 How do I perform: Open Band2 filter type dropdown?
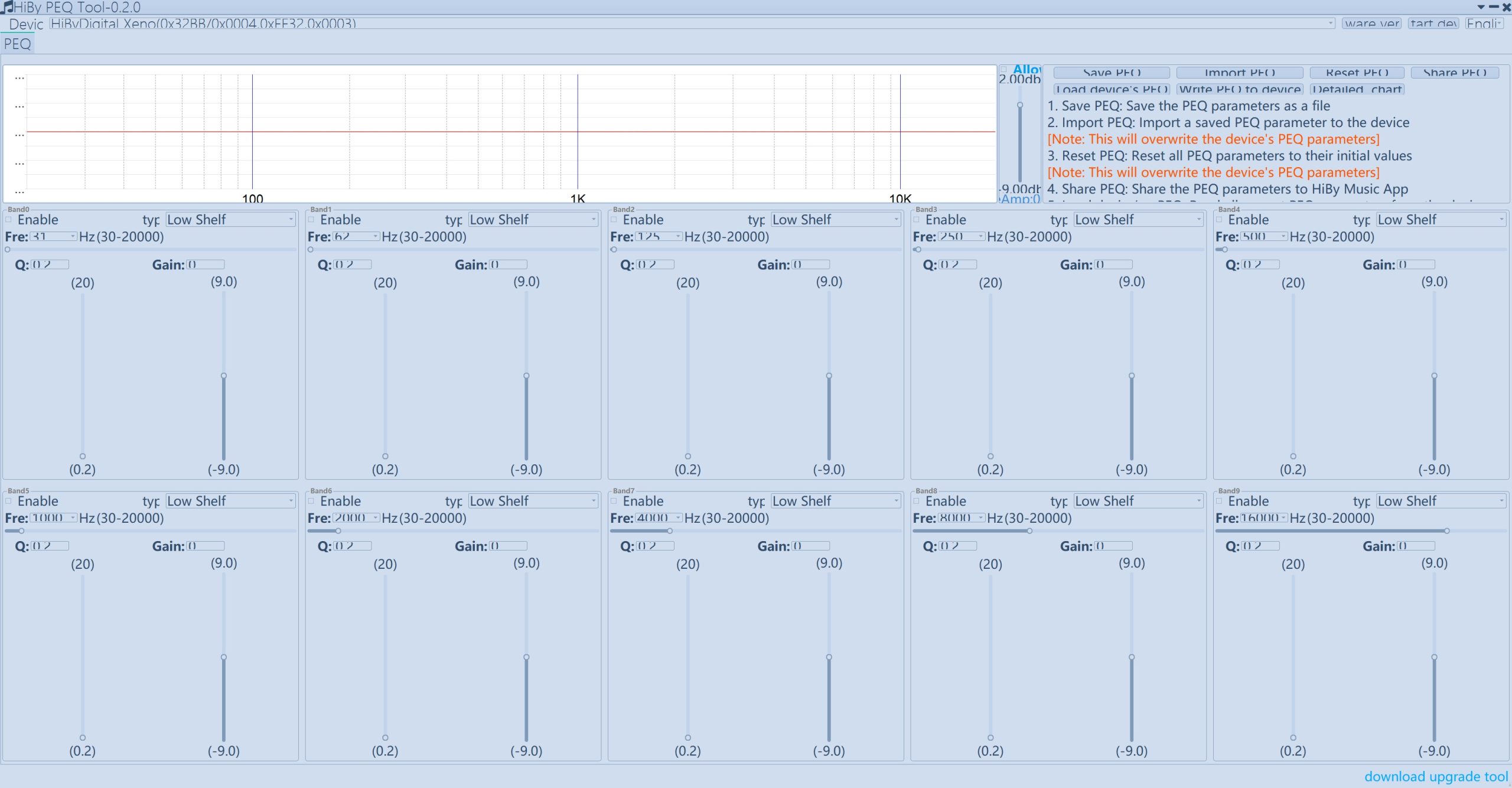836,220
